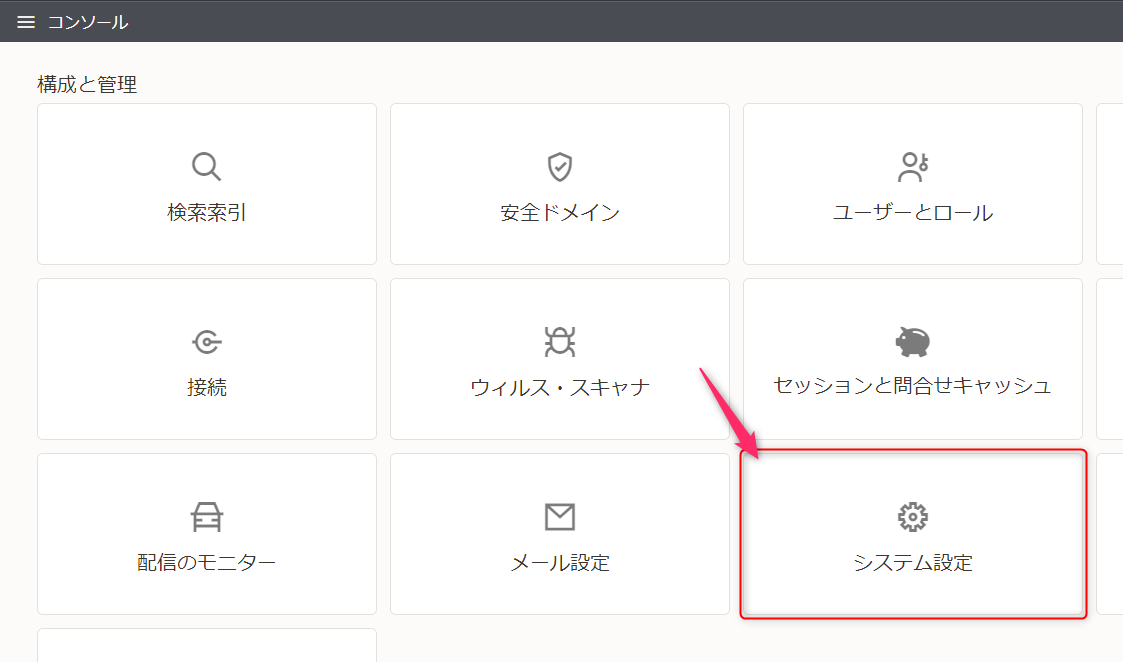Open the セッションと問合せキャッシュ label

tap(912, 385)
